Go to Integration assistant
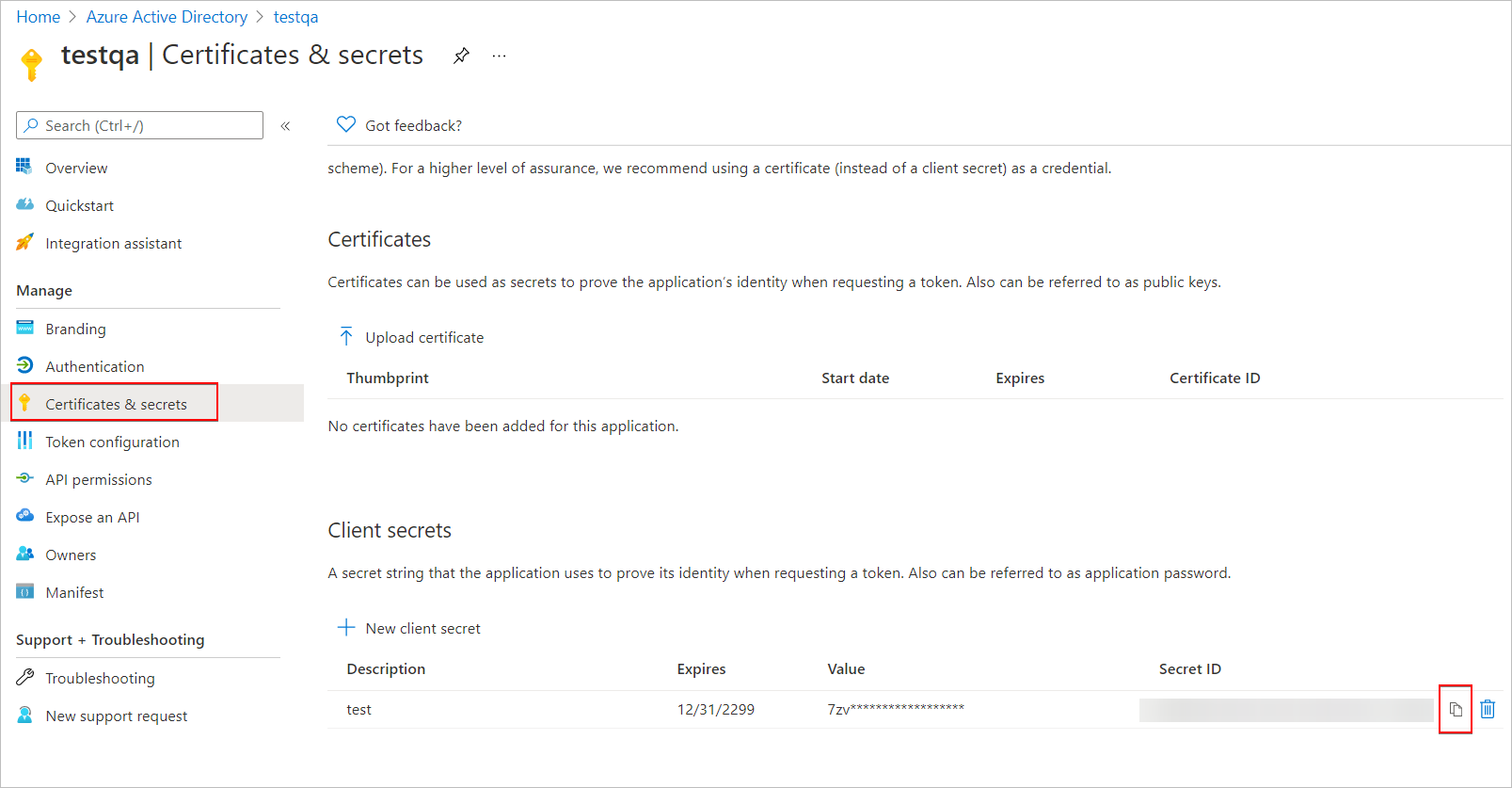The width and height of the screenshot is (1512, 788). click(113, 244)
